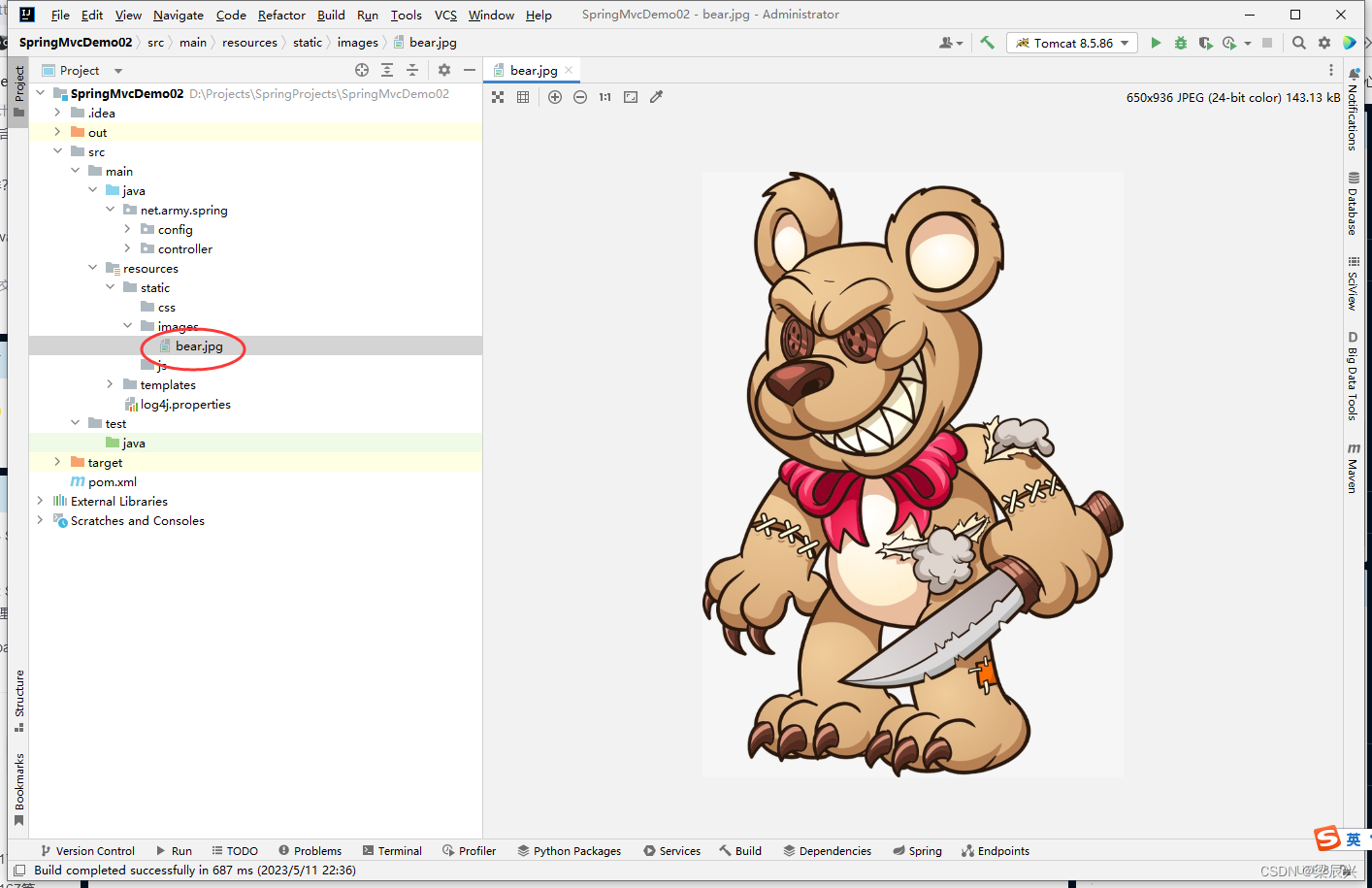Open the Terminal tool window
Image resolution: width=1372 pixels, height=888 pixels.
(x=392, y=851)
